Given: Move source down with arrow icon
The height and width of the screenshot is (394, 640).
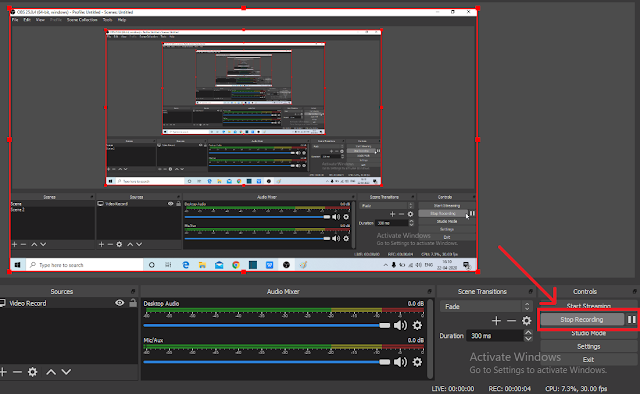Looking at the screenshot, I should [x=66, y=372].
